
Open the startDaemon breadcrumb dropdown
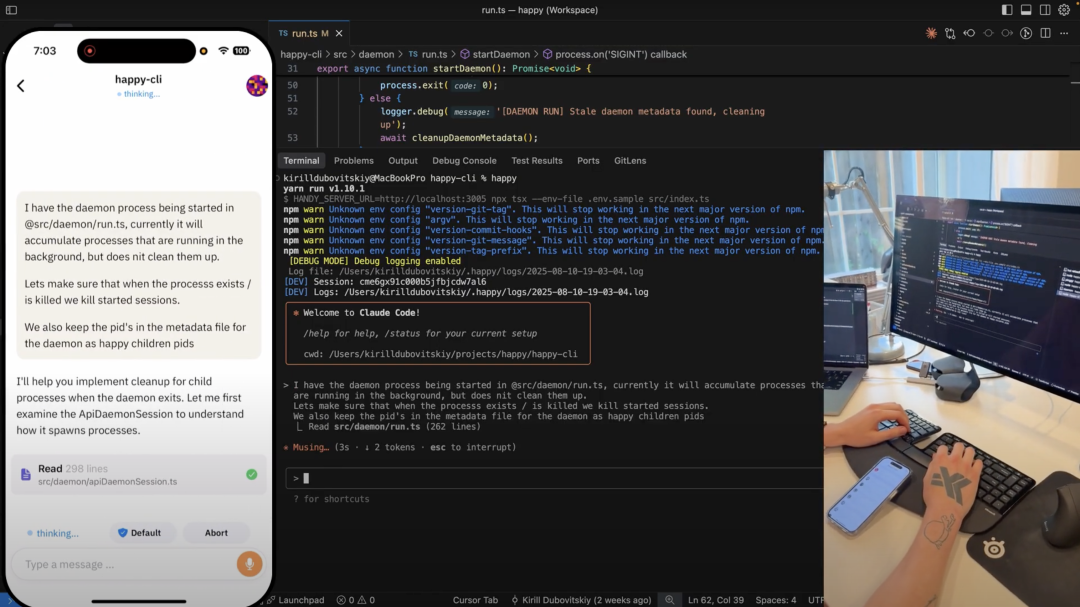(x=500, y=52)
